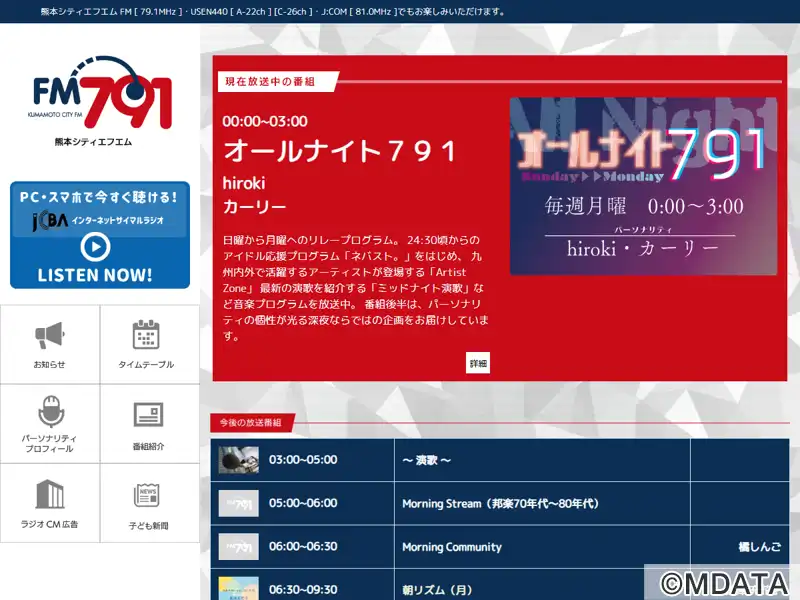
Task: Click the オールナイト791 program banner image
Action: point(643,186)
